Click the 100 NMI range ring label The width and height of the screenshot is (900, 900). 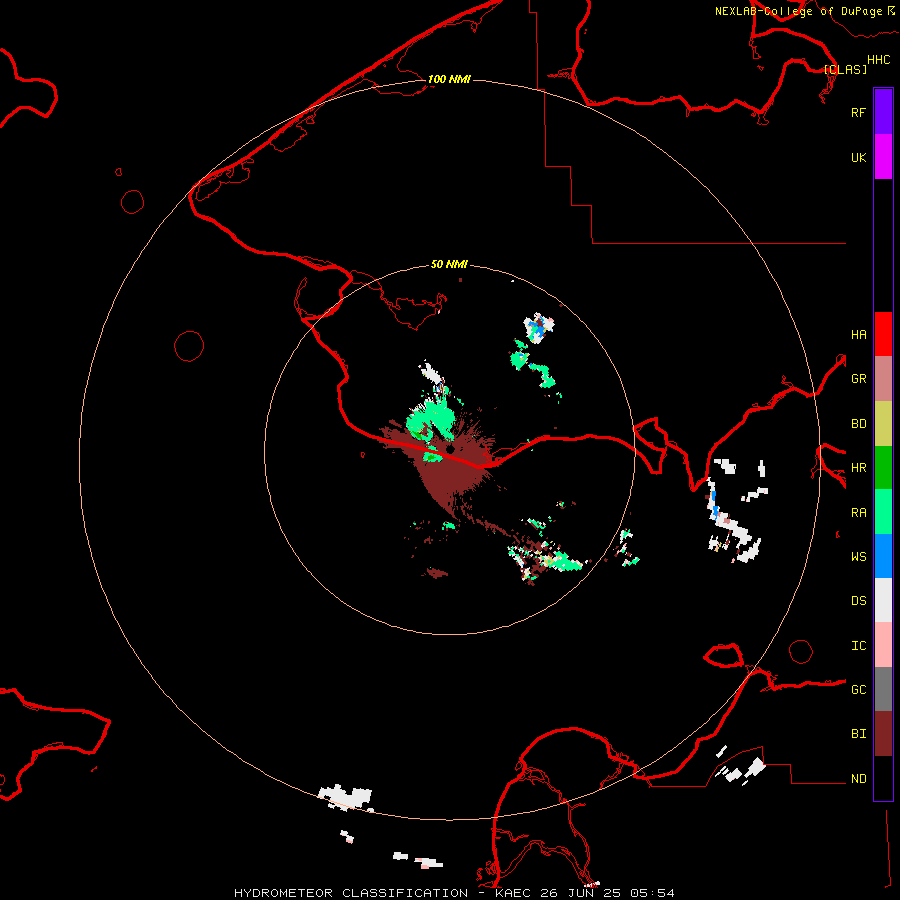point(449,79)
